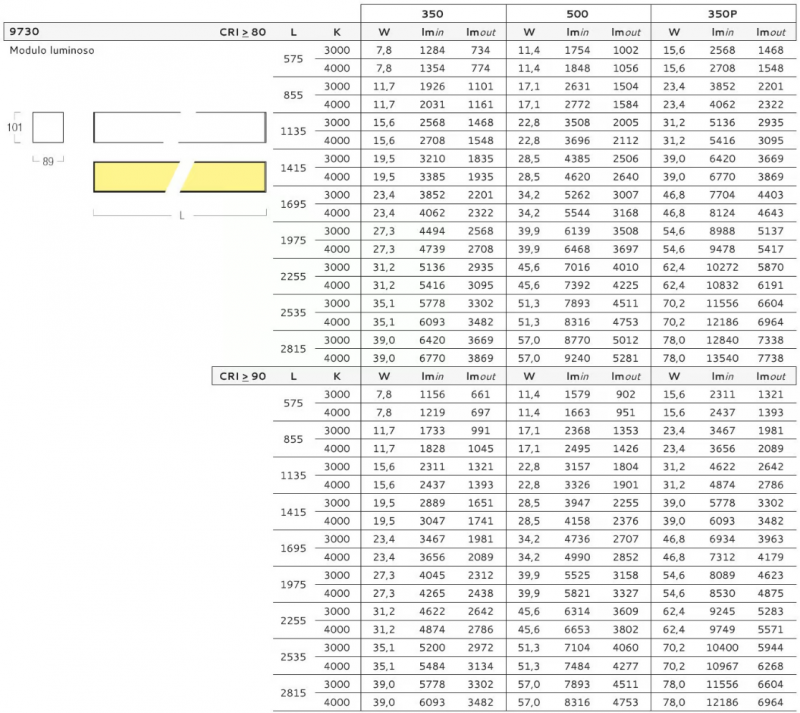Click the "2368" value in 855 row
Viewport: 800px width, 713px height.
(x=577, y=431)
